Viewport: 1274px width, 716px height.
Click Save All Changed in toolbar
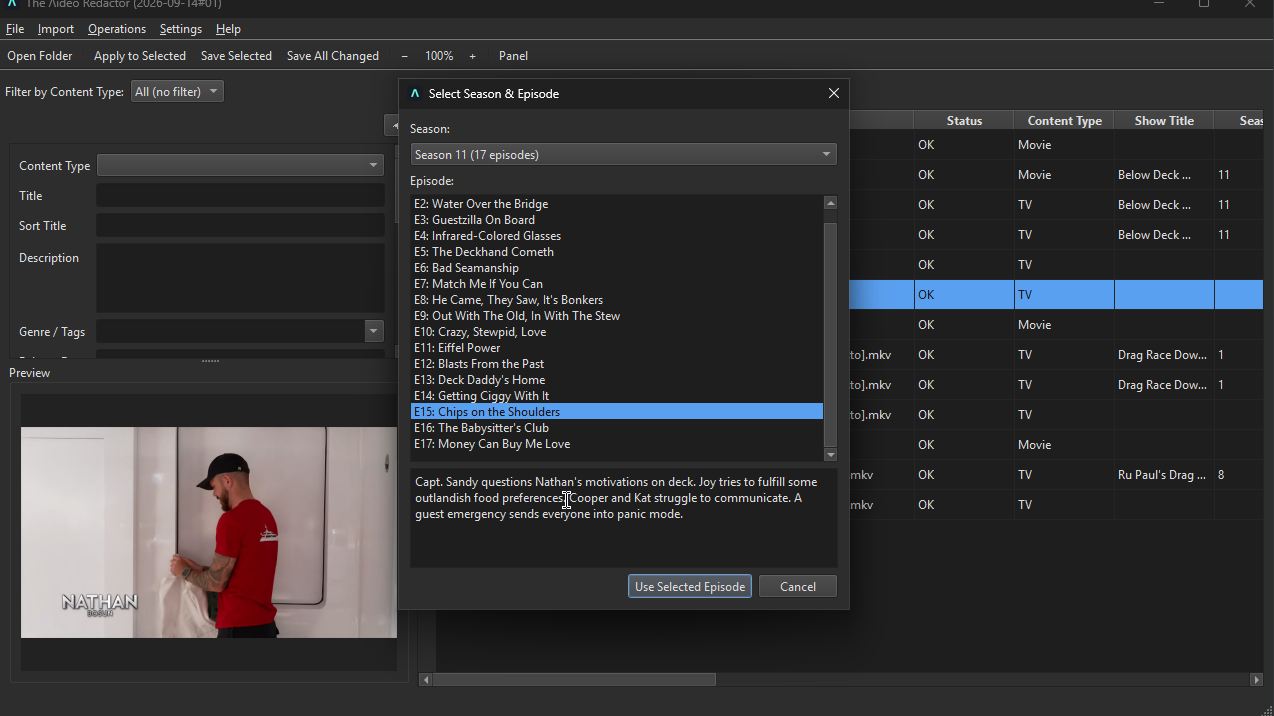click(333, 56)
